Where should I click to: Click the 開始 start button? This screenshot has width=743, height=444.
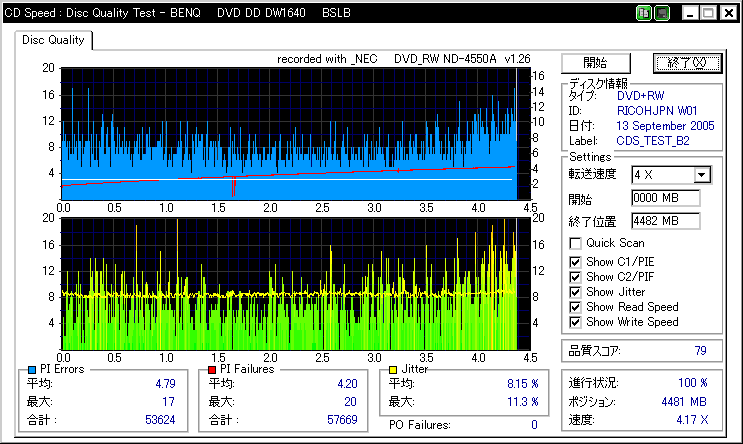click(x=596, y=63)
